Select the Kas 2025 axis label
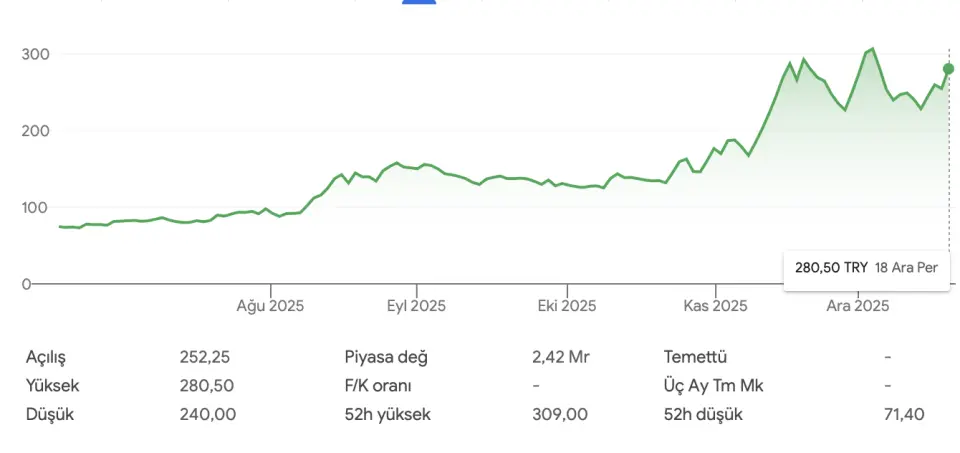The width and height of the screenshot is (960, 453). click(x=715, y=306)
